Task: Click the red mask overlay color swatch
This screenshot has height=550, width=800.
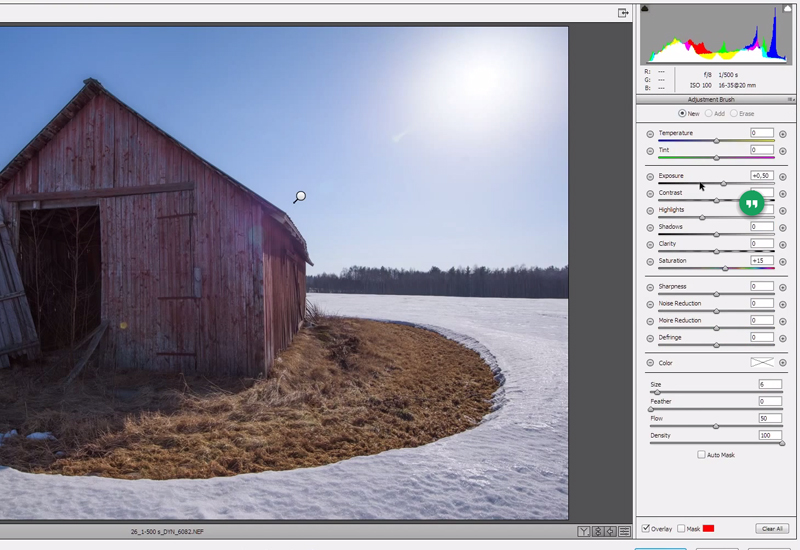Action: (708, 528)
